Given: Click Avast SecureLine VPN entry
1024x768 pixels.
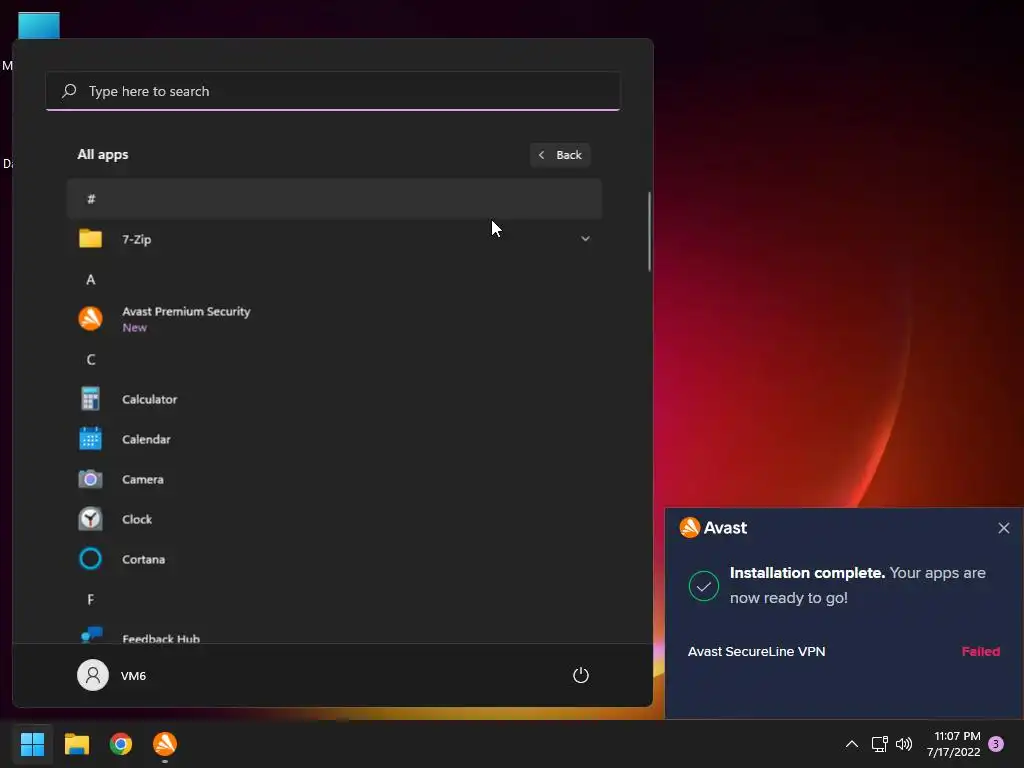Looking at the screenshot, I should (756, 651).
